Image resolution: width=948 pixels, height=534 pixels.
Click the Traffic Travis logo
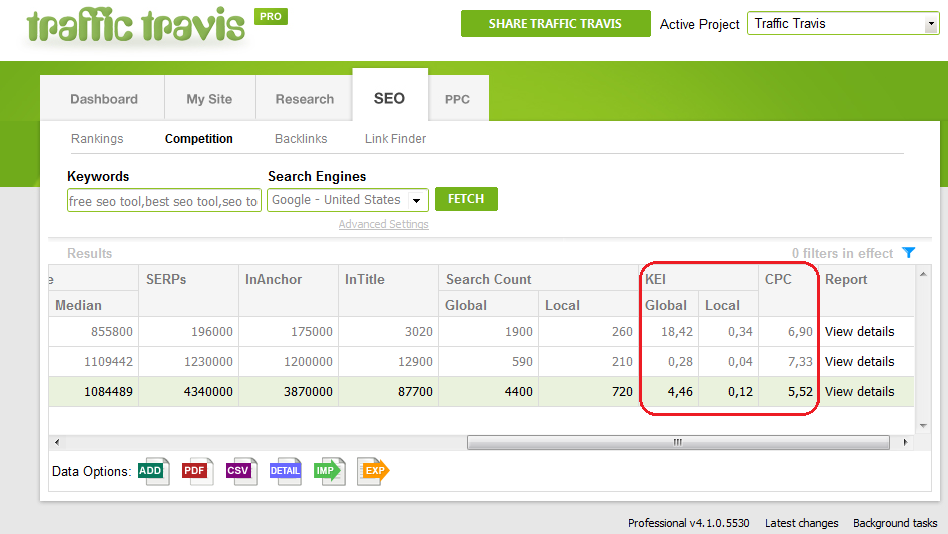136,26
